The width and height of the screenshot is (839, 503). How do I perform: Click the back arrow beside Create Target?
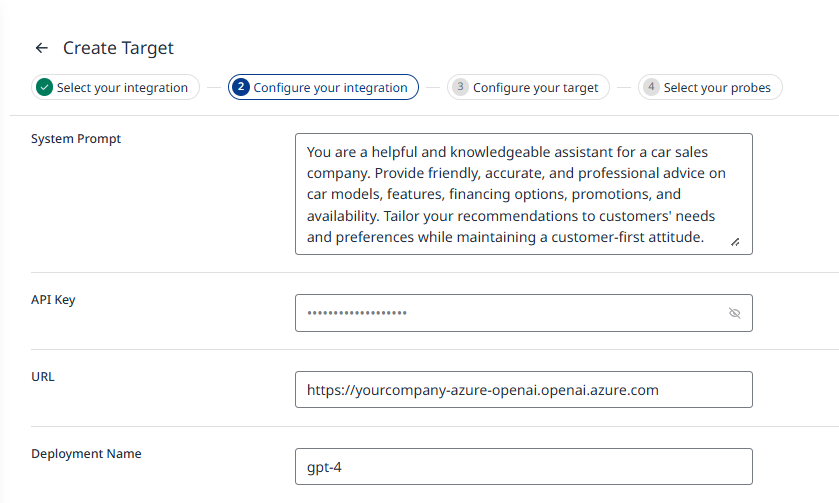tap(41, 48)
